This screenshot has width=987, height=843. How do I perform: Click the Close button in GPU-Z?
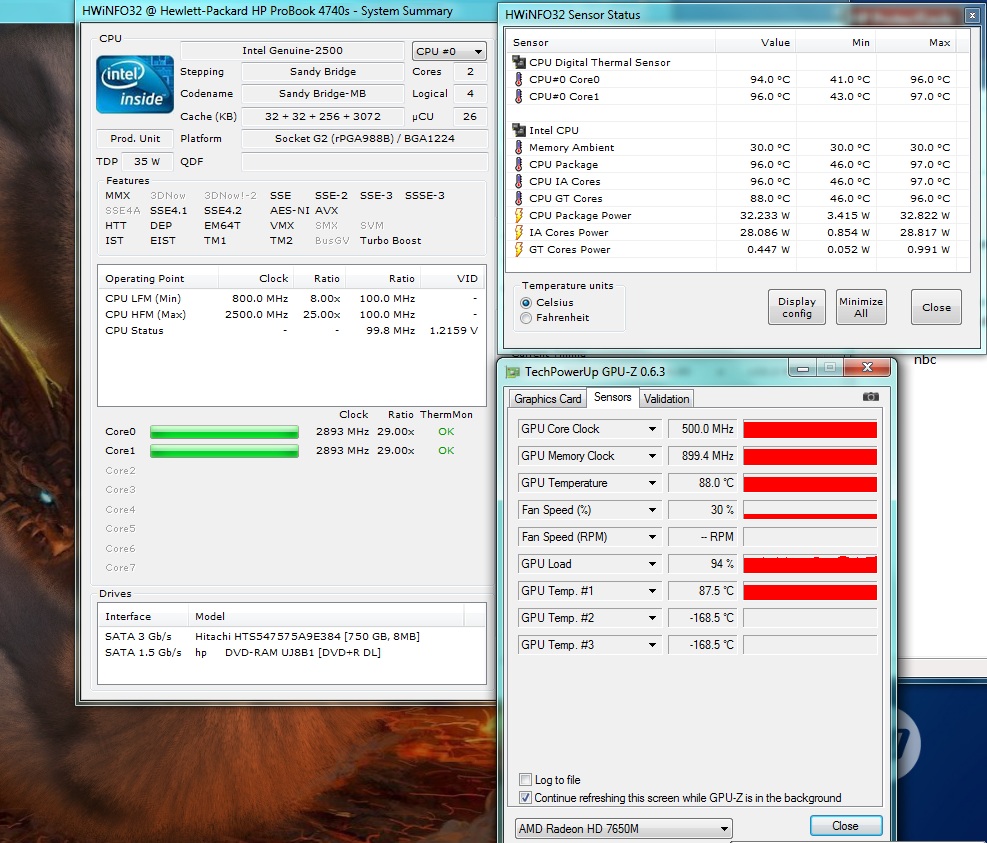pos(845,825)
